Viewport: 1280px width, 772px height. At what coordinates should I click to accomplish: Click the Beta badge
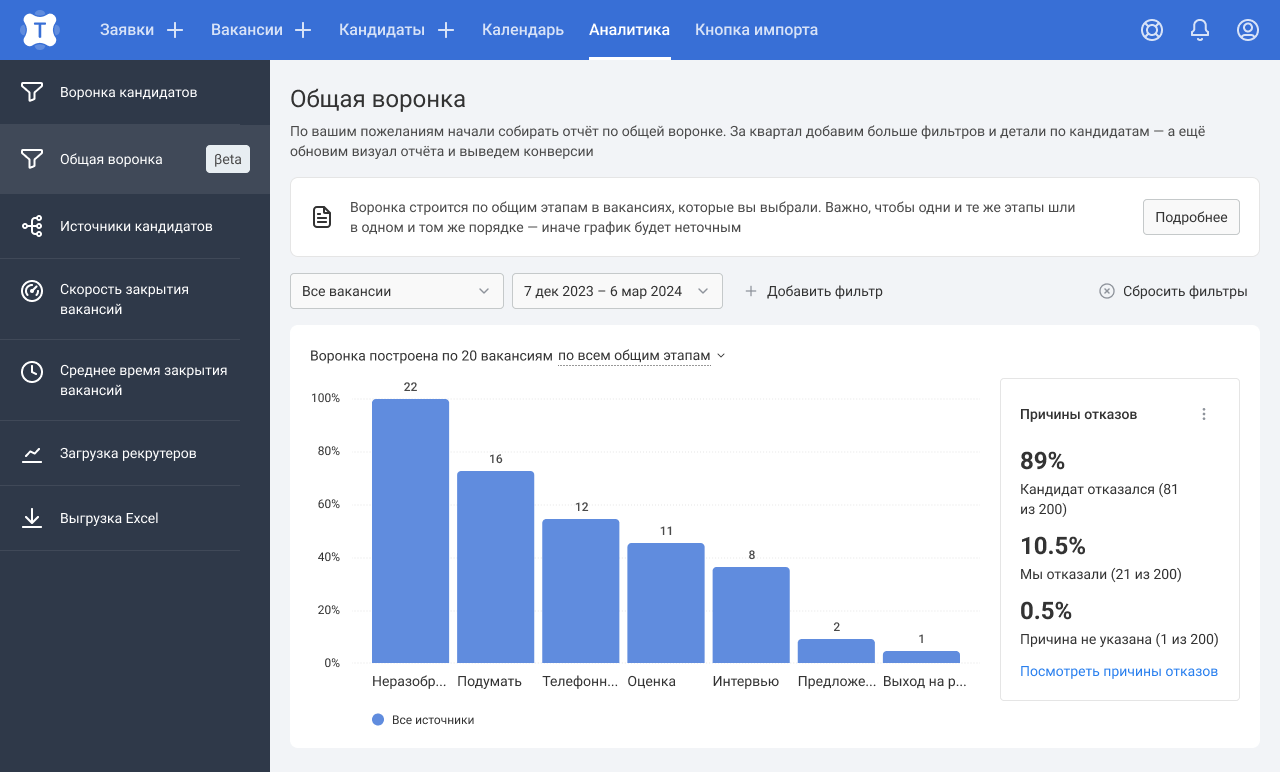point(228,159)
